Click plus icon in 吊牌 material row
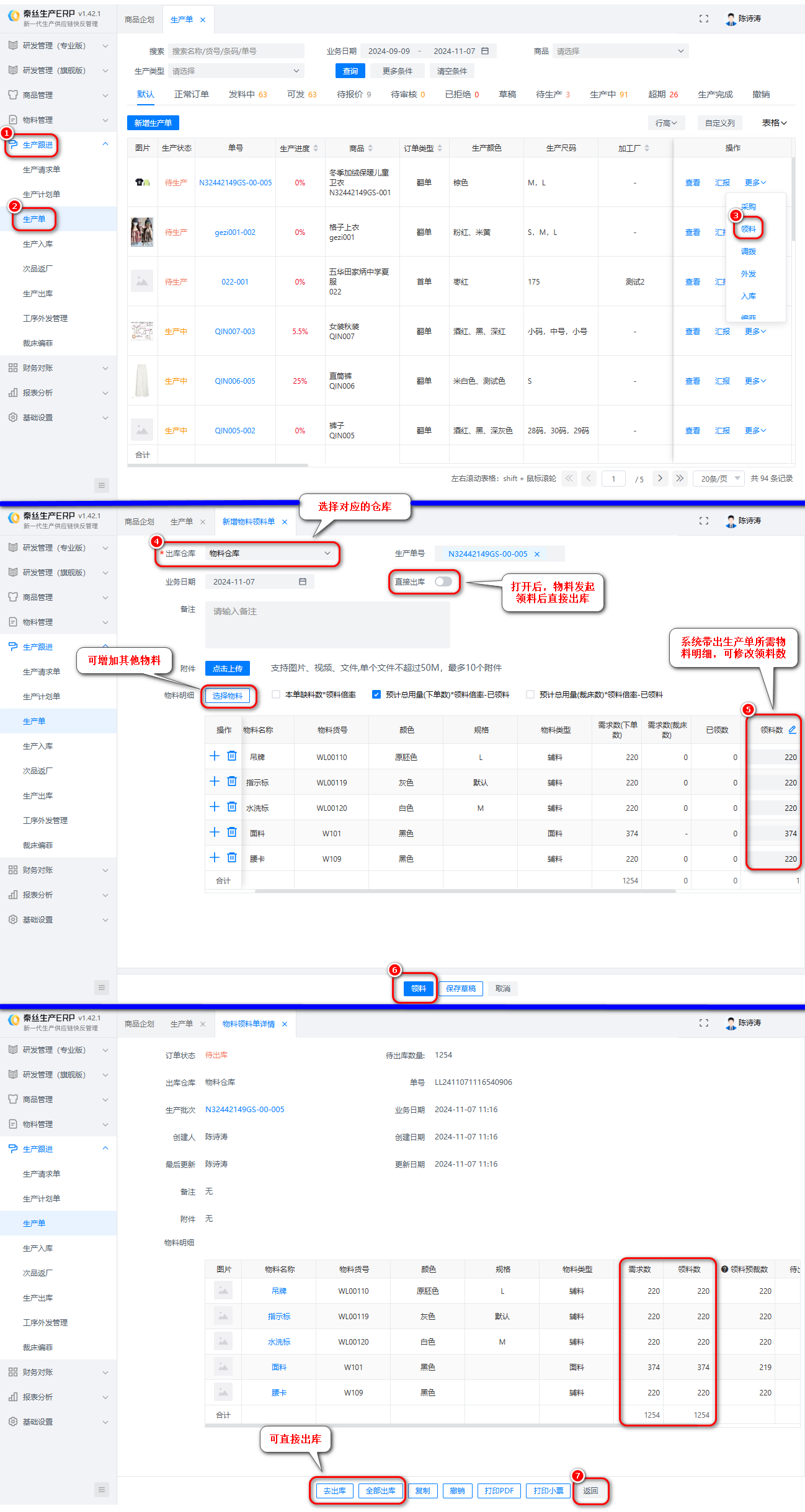This screenshot has width=805, height=1512. tap(215, 756)
